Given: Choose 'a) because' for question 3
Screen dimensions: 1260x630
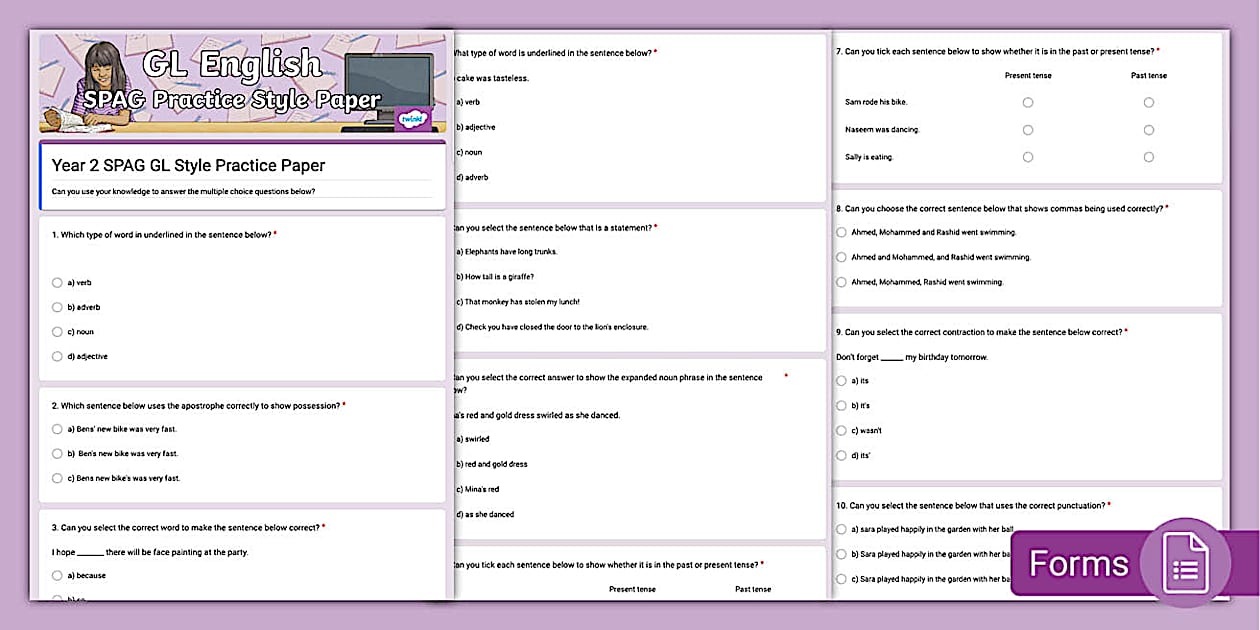Looking at the screenshot, I should pos(57,575).
